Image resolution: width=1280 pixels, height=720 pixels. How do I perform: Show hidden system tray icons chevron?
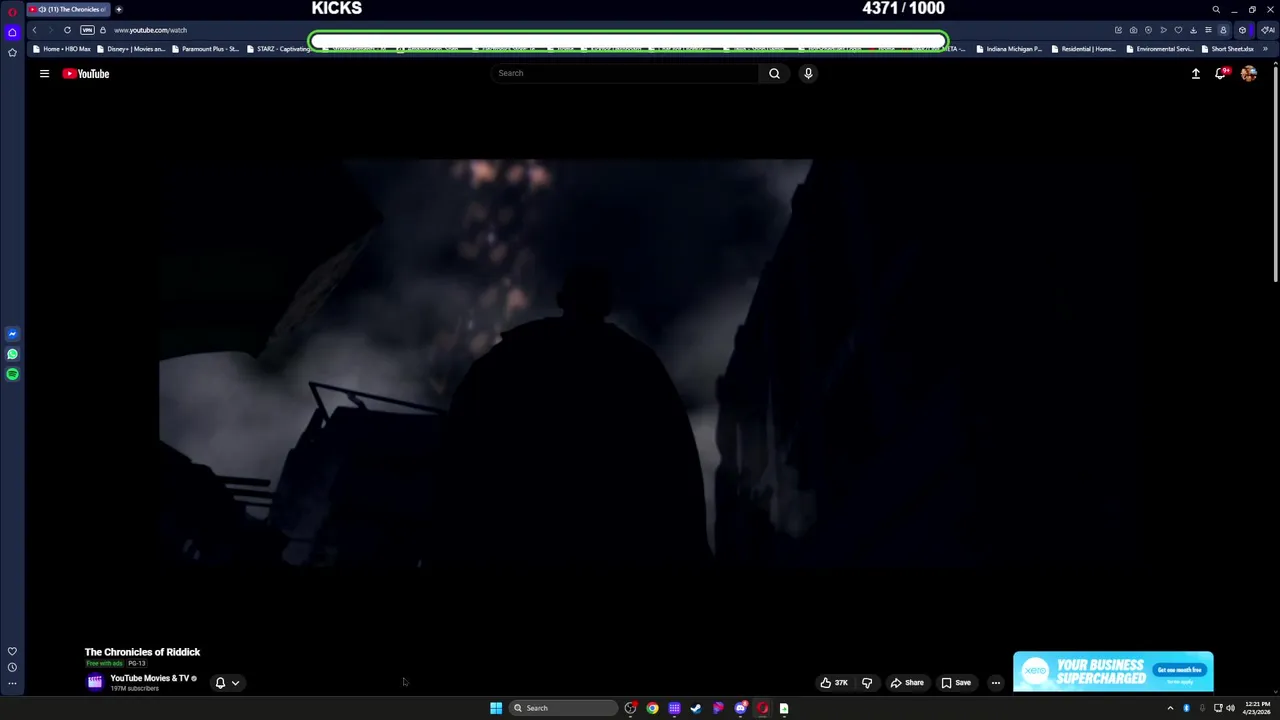(1170, 708)
